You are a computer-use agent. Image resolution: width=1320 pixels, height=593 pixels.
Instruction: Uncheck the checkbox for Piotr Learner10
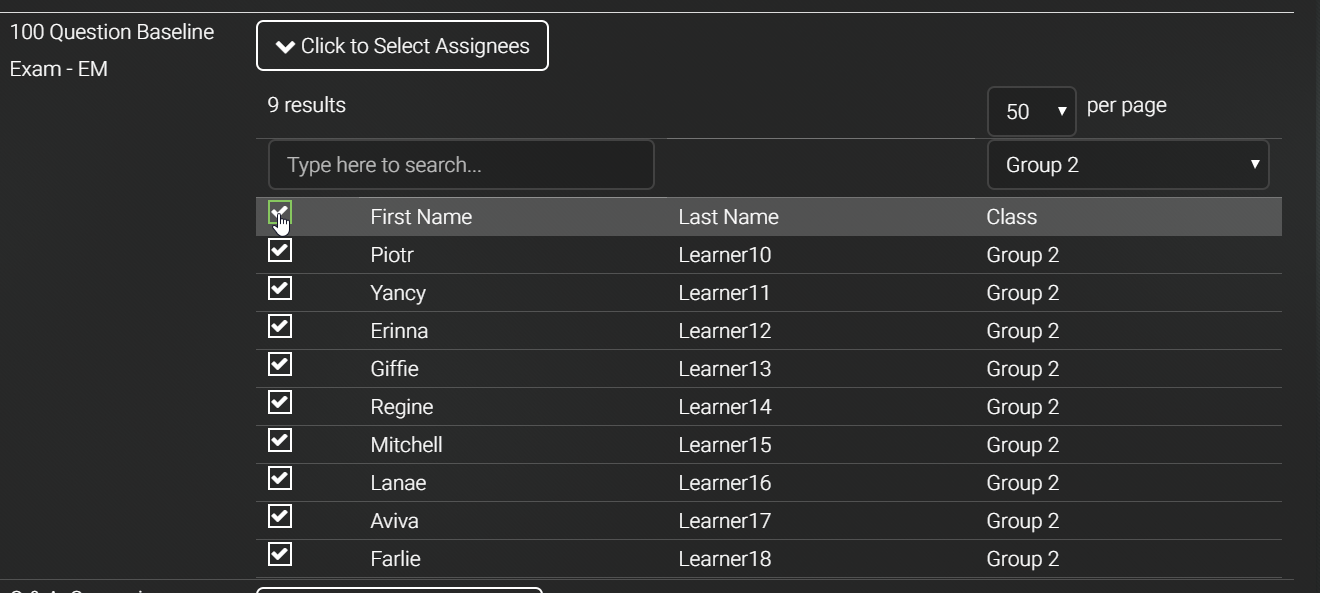[x=280, y=251]
